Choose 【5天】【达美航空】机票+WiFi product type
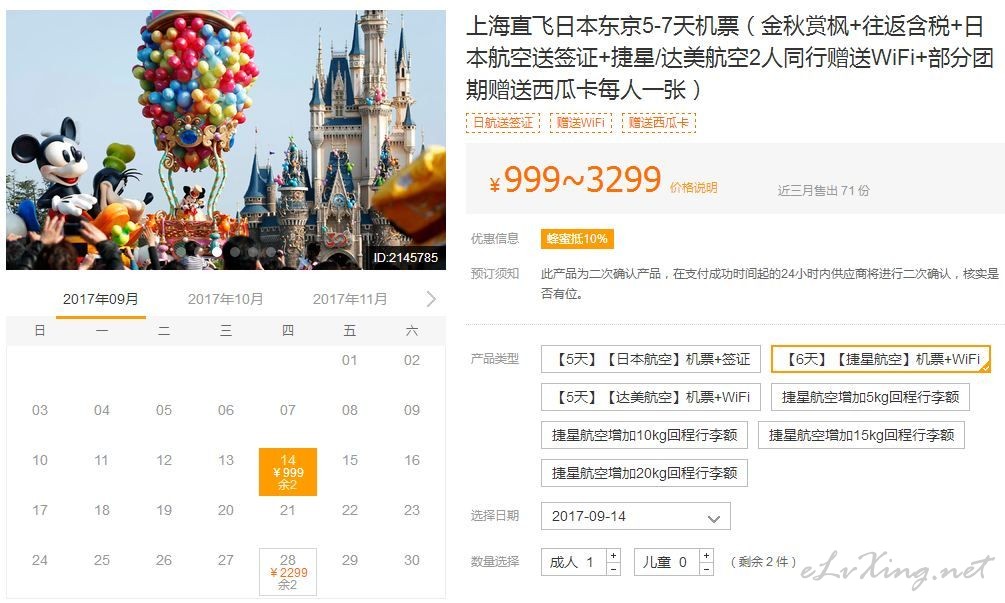This screenshot has width=1005, height=603. click(651, 397)
